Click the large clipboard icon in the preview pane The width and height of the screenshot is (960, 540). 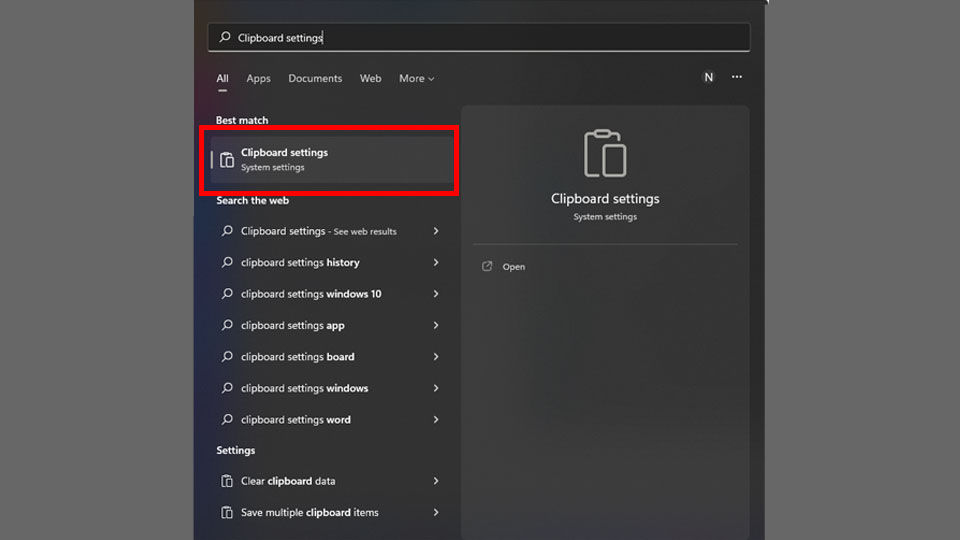click(605, 153)
